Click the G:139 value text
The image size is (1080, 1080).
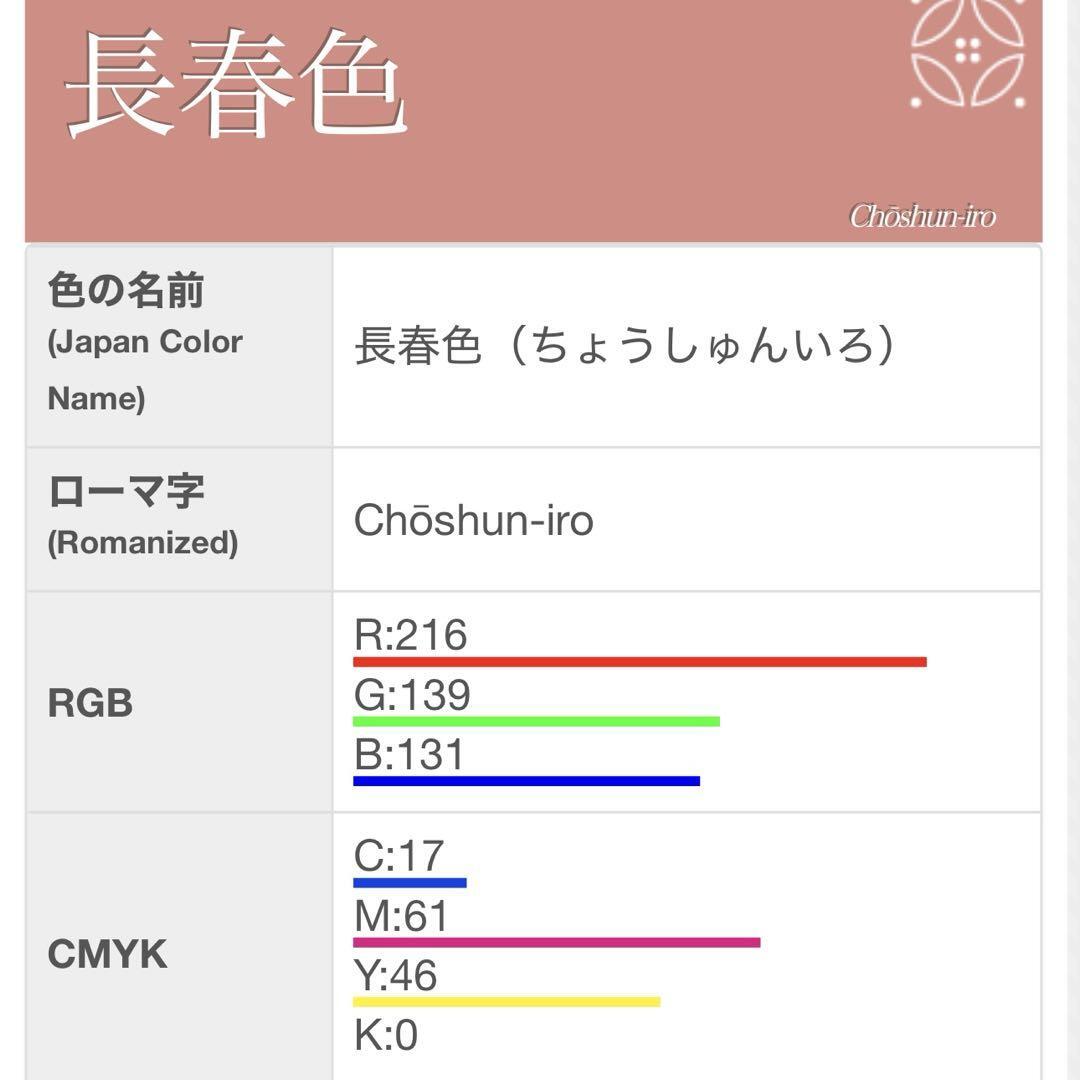coord(412,695)
